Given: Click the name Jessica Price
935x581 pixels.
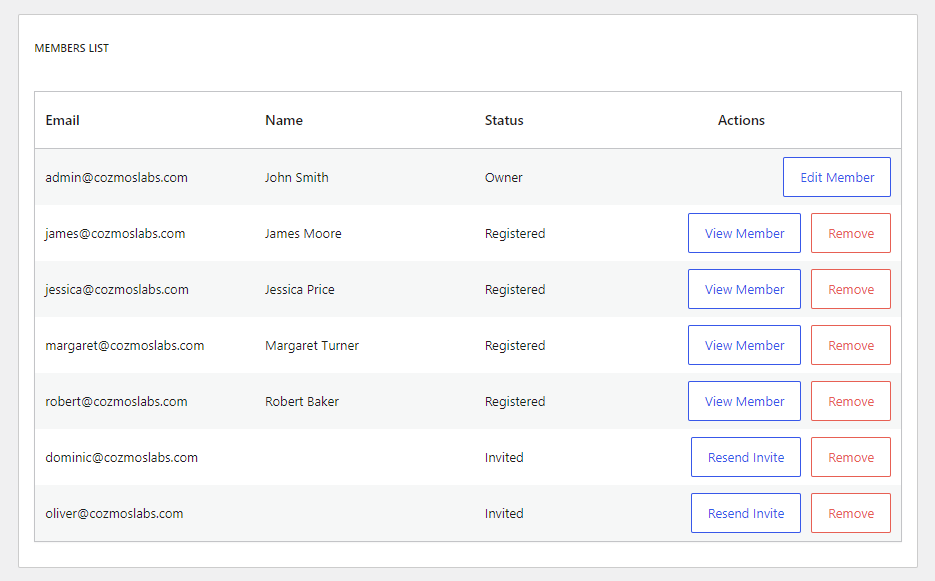Looking at the screenshot, I should (x=299, y=290).
